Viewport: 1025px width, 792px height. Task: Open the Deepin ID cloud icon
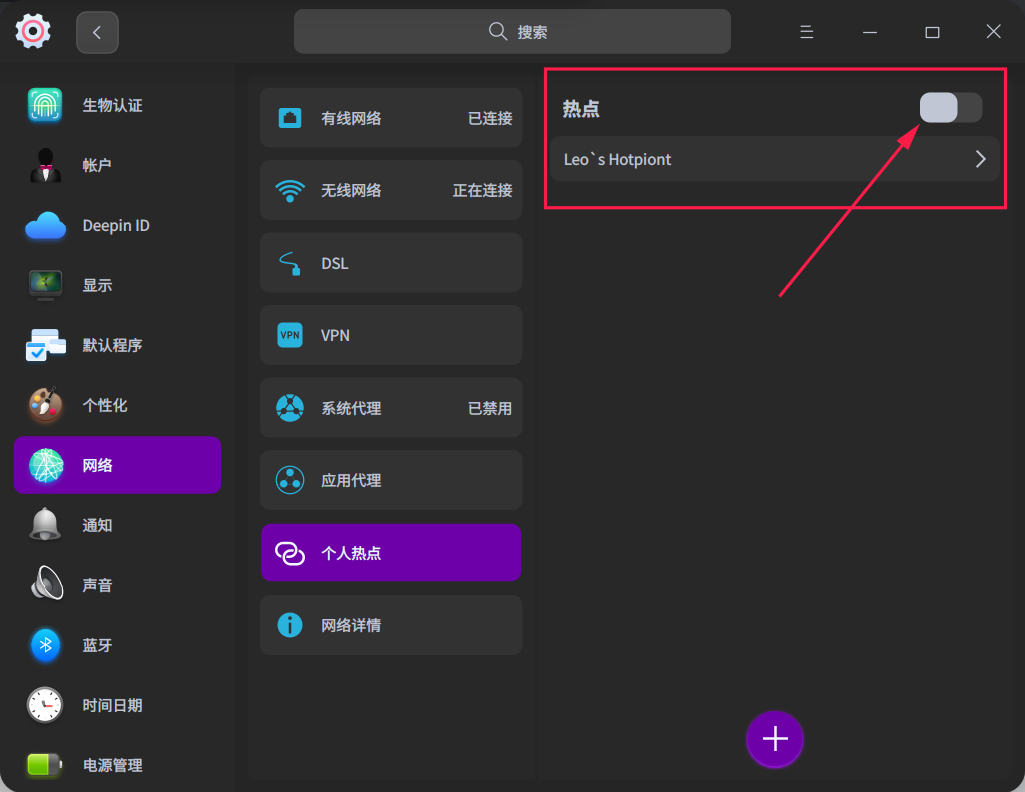tap(45, 225)
